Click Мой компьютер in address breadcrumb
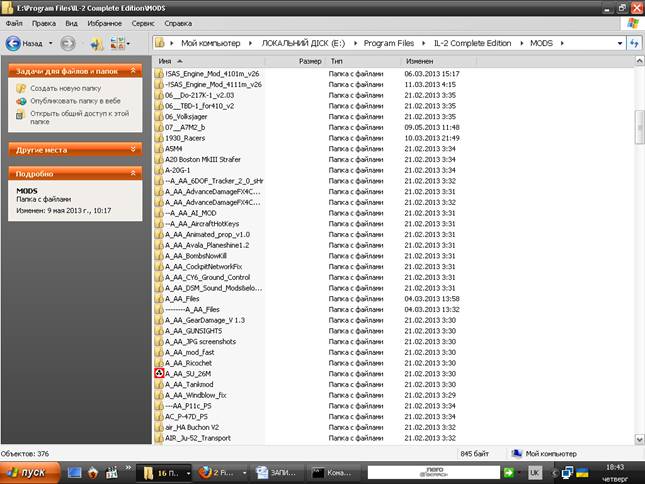 coord(211,43)
